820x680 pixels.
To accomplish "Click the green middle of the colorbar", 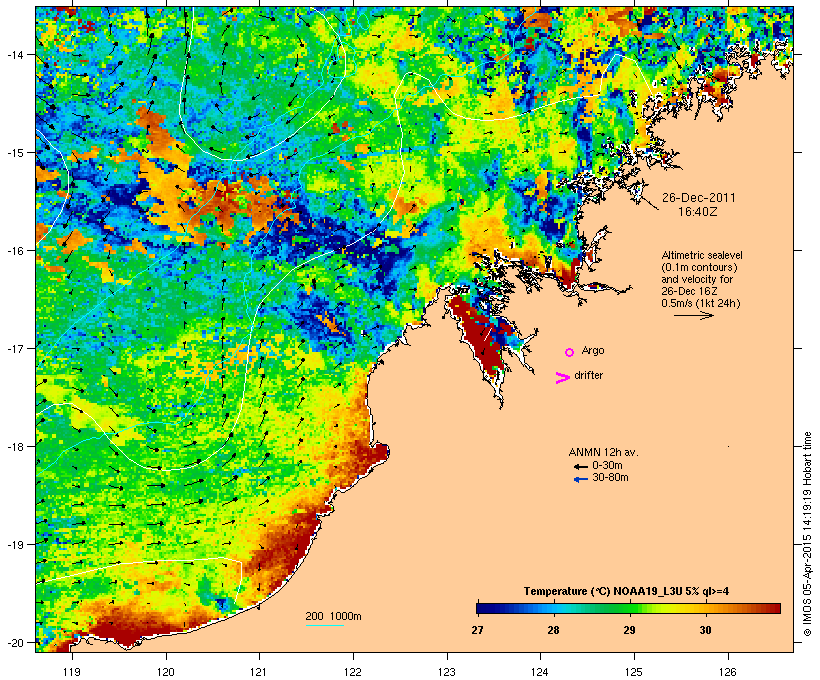I will [x=629, y=608].
